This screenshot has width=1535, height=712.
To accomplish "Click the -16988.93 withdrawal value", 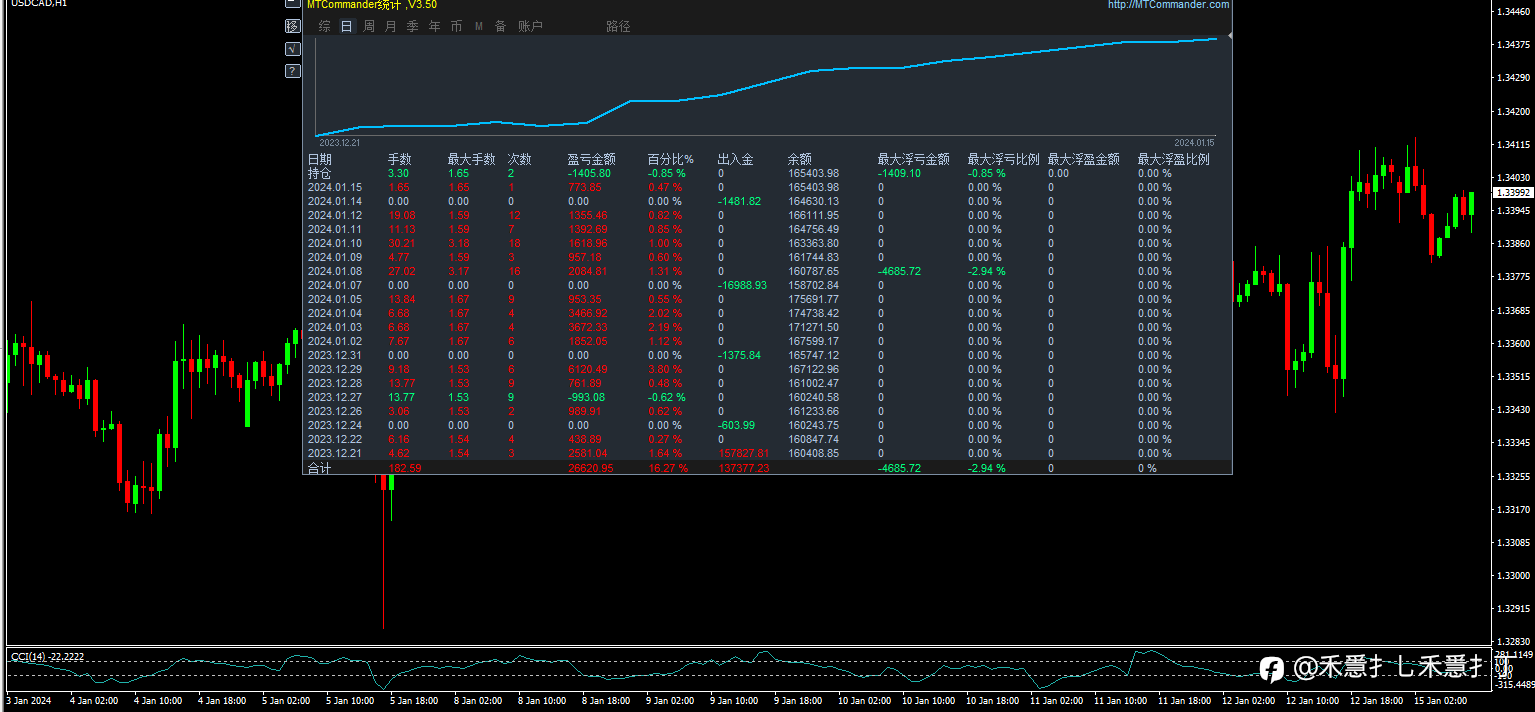I will point(742,285).
